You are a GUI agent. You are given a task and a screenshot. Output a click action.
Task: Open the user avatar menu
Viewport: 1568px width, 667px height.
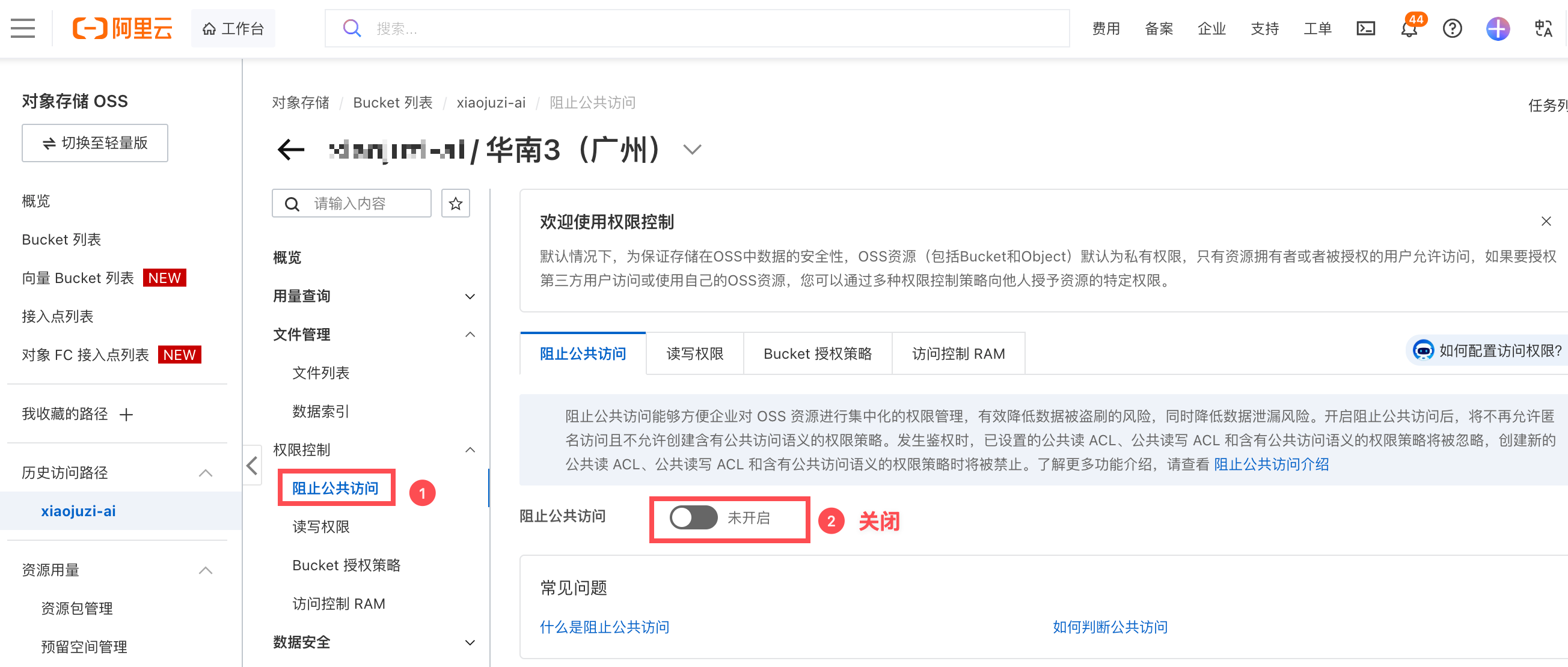point(1498,28)
